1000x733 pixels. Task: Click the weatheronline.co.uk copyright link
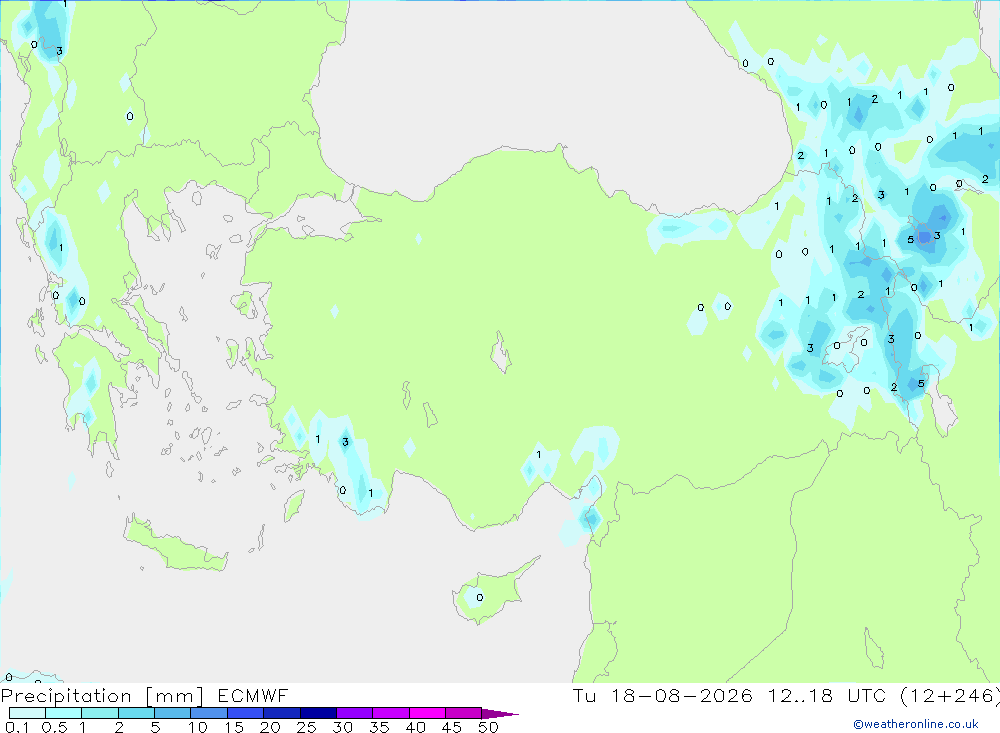[916, 724]
